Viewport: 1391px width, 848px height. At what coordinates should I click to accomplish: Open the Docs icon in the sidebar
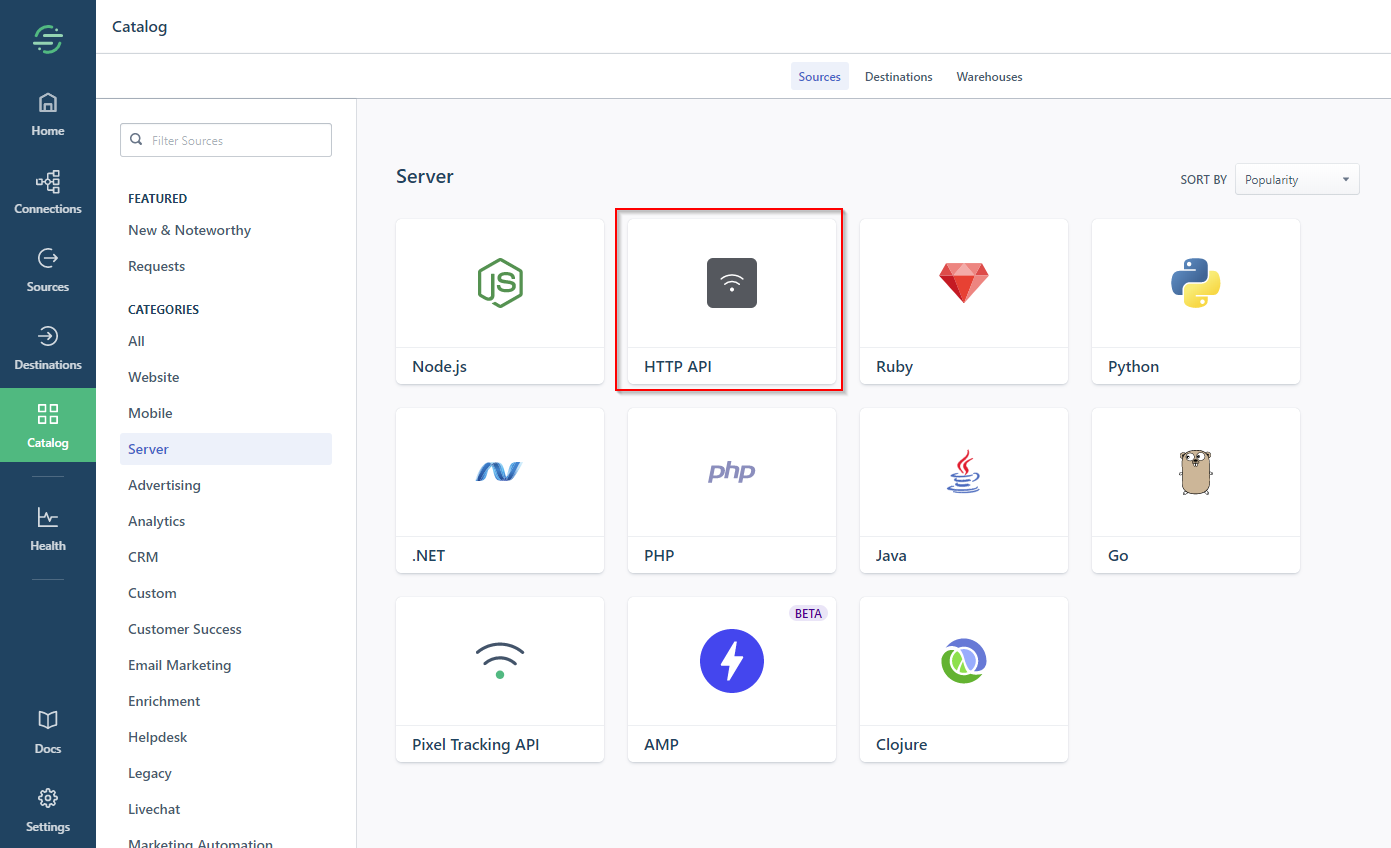coord(47,730)
